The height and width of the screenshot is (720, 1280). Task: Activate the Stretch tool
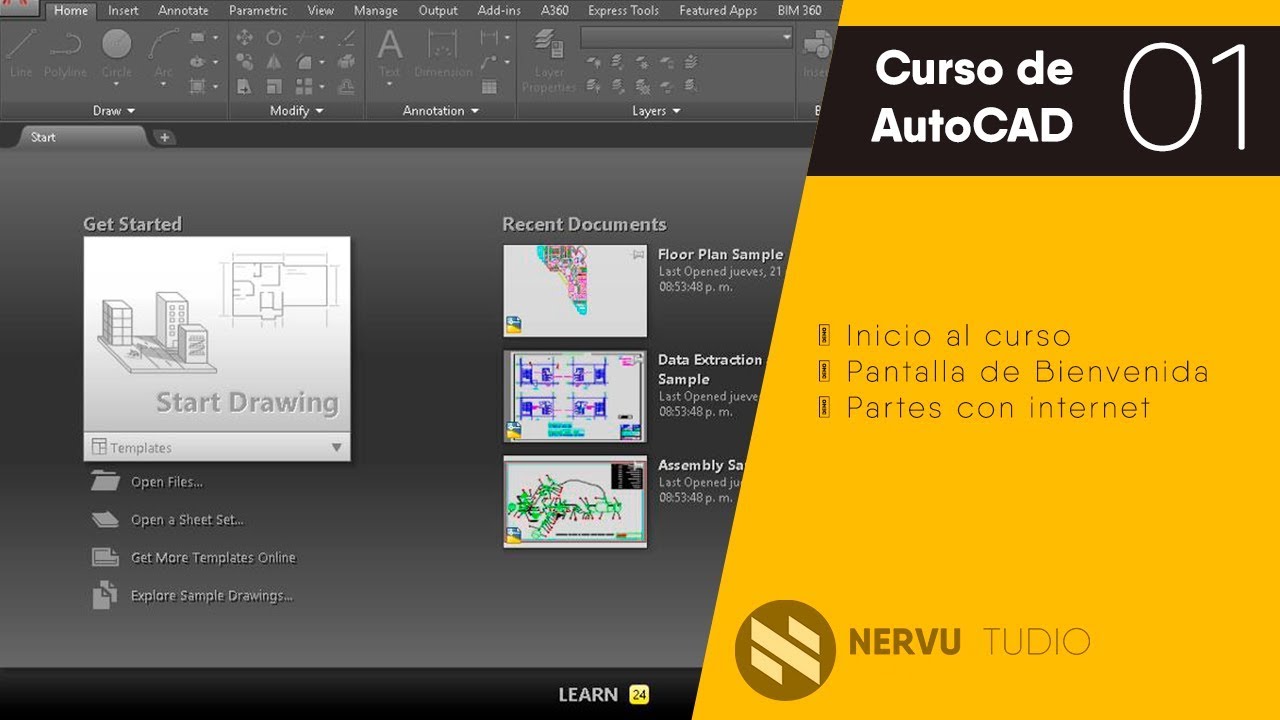[x=245, y=86]
